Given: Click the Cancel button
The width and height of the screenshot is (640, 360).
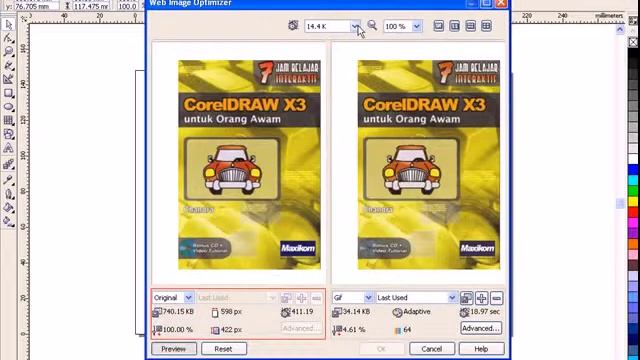Looking at the screenshot, I should tap(432, 349).
